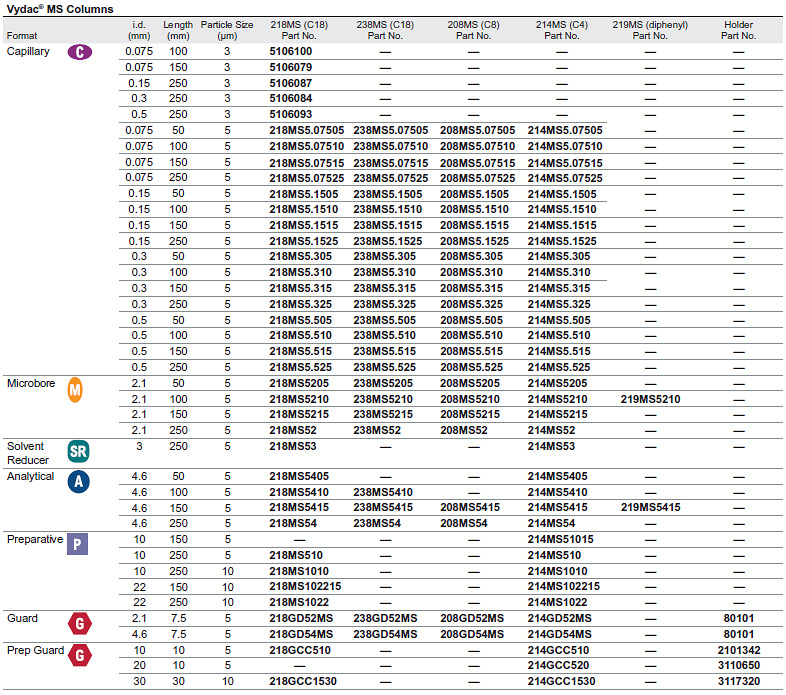Click the red Guard G icon

(80, 624)
